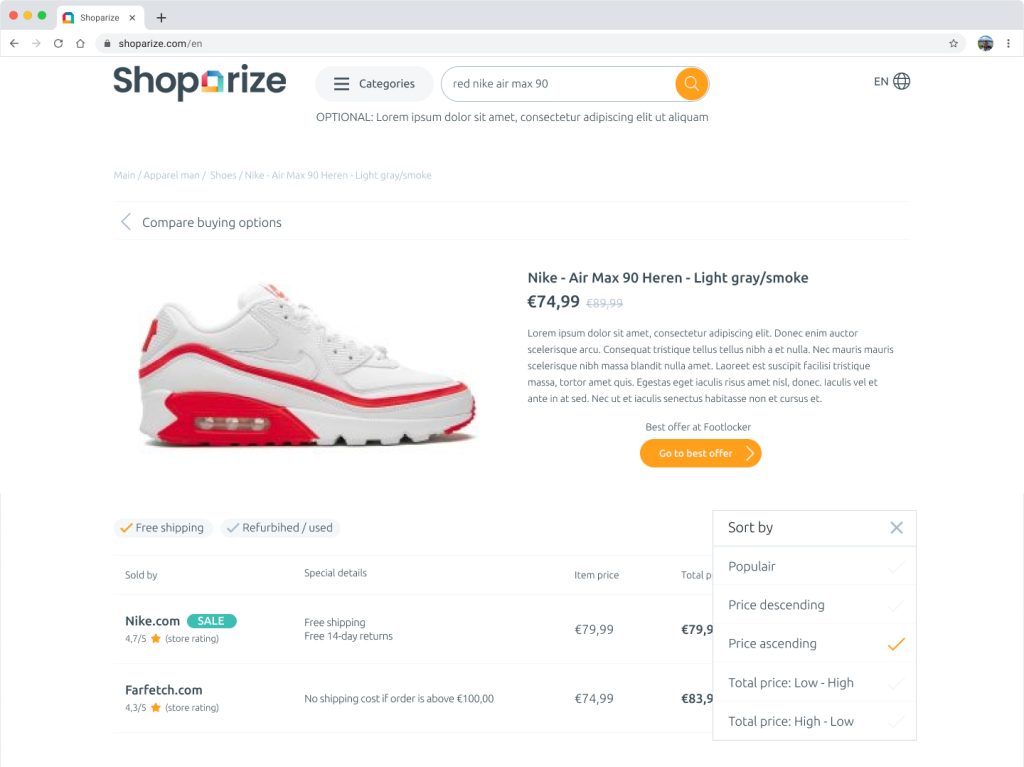Click the back arrow beside Compare buying options
1024x767 pixels.
click(126, 222)
